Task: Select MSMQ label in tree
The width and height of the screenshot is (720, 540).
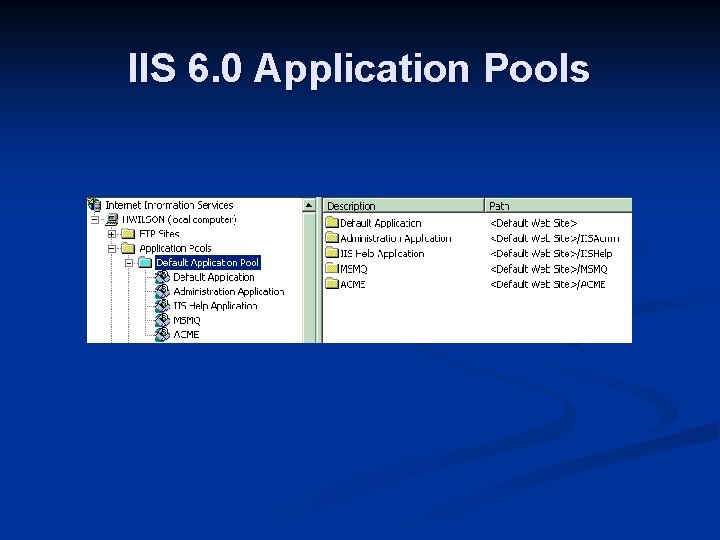Action: coord(186,320)
